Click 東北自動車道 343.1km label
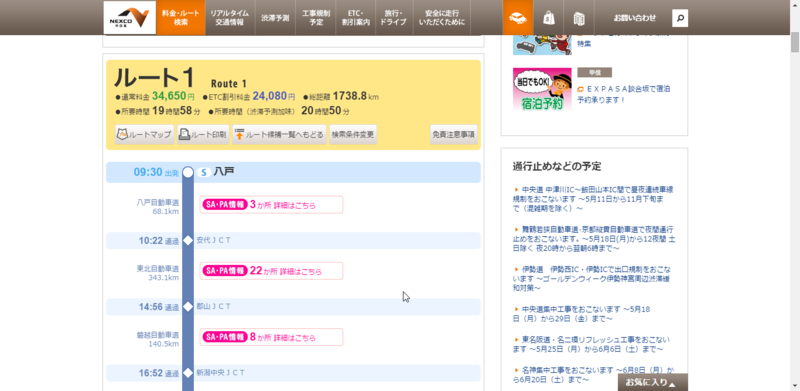800x391 pixels. (x=158, y=273)
